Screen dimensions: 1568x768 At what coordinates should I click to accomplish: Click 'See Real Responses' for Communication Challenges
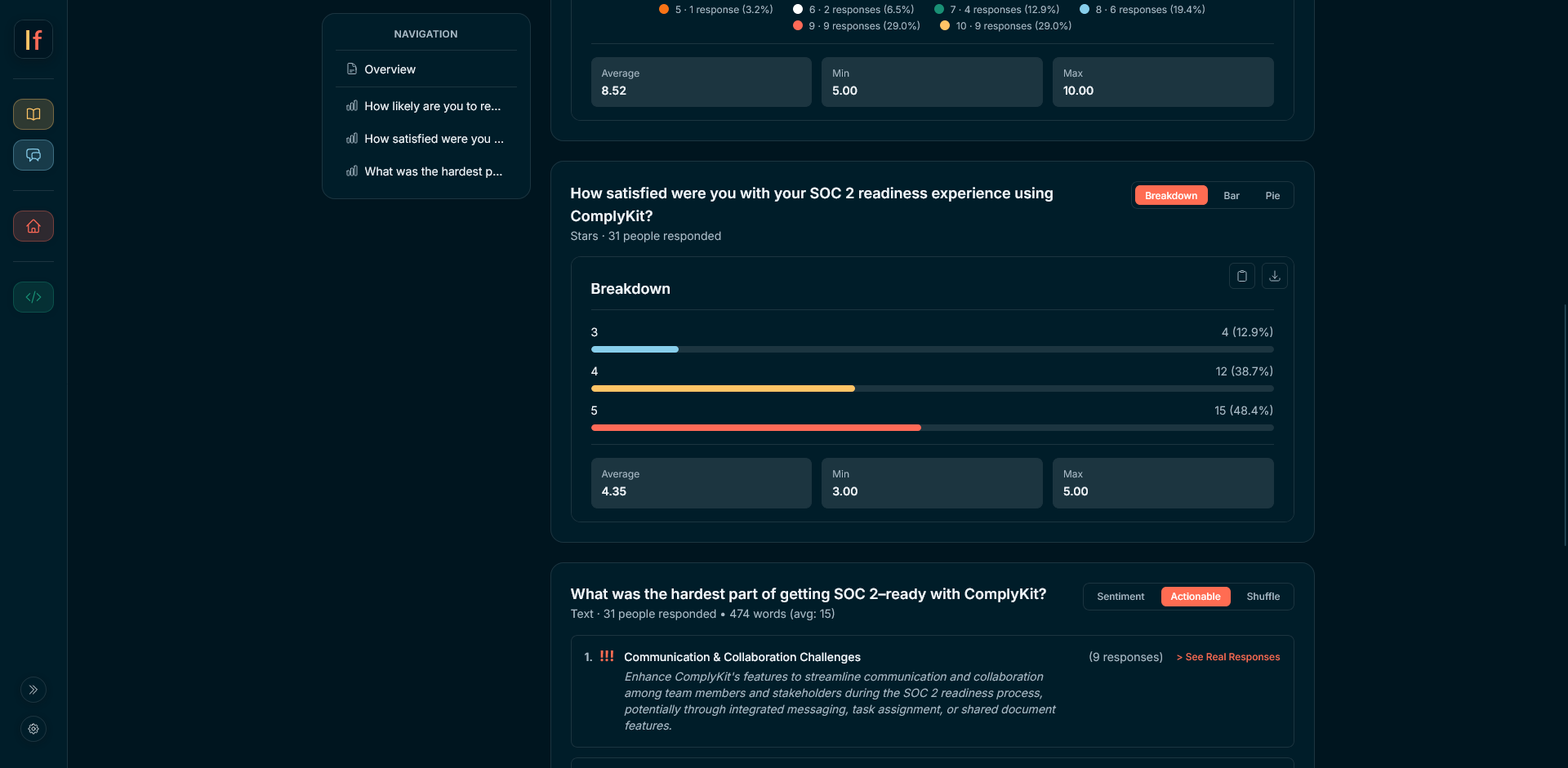(x=1227, y=657)
